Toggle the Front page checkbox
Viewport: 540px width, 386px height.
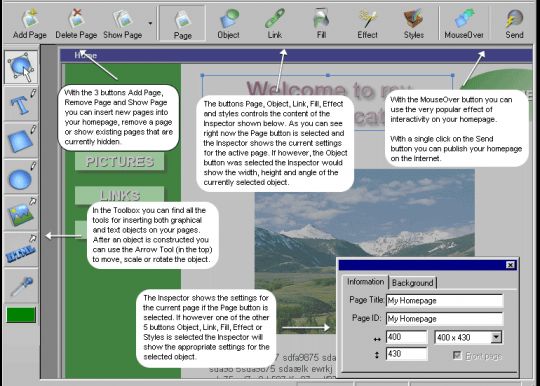(x=457, y=355)
